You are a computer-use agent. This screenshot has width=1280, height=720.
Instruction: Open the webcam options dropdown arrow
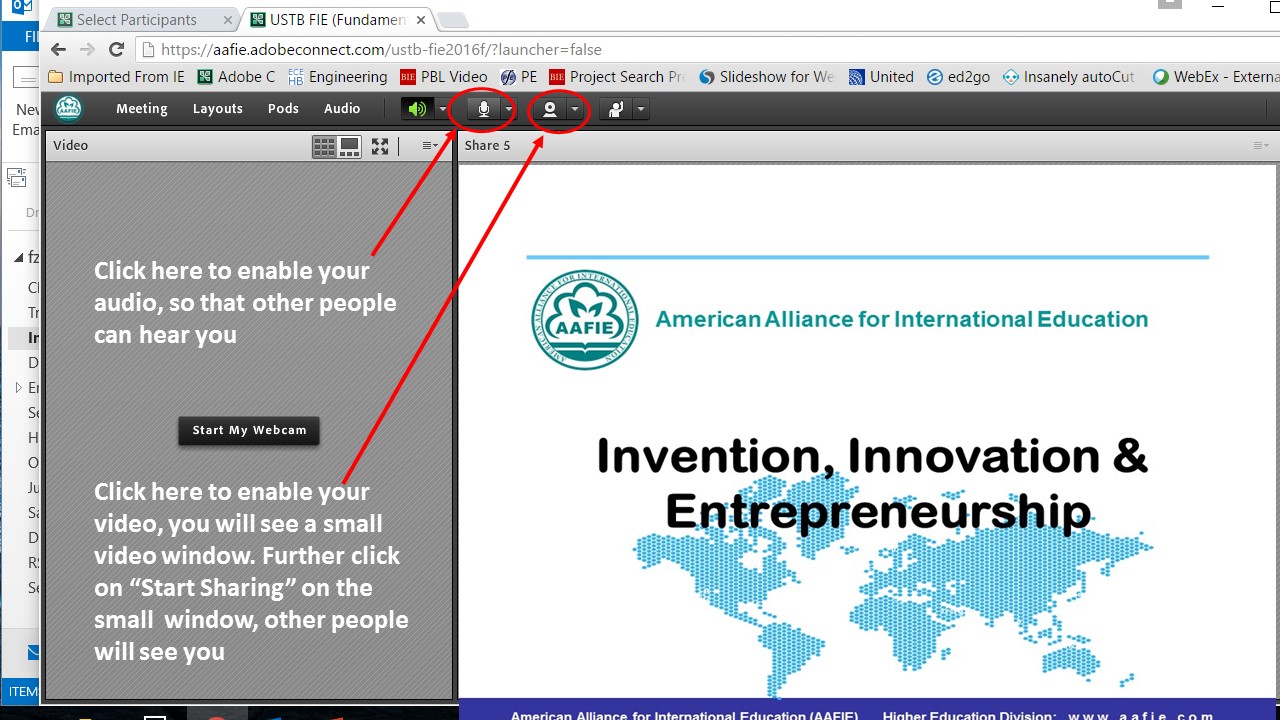pyautogui.click(x=575, y=109)
